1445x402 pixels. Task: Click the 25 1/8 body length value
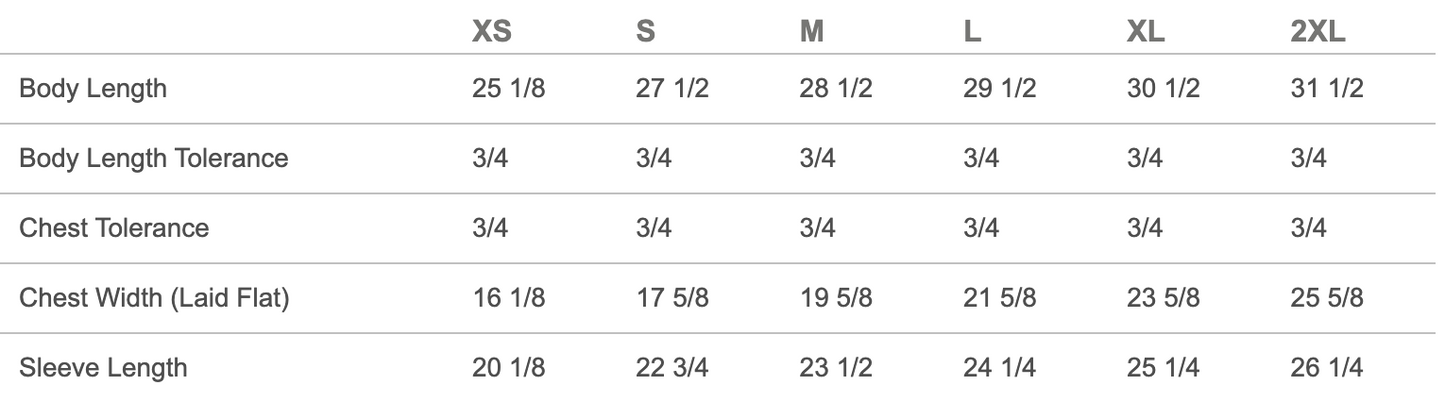(x=509, y=88)
